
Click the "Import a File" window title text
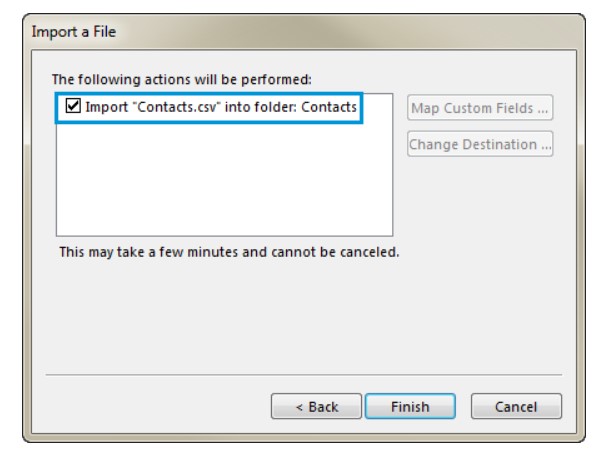(74, 32)
